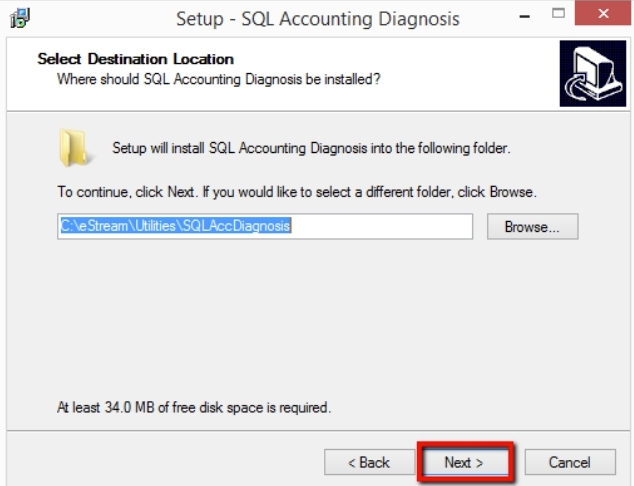Click the highlighted C:\eStream destination path text
Image resolution: width=634 pixels, height=486 pixels.
pyautogui.click(x=175, y=227)
